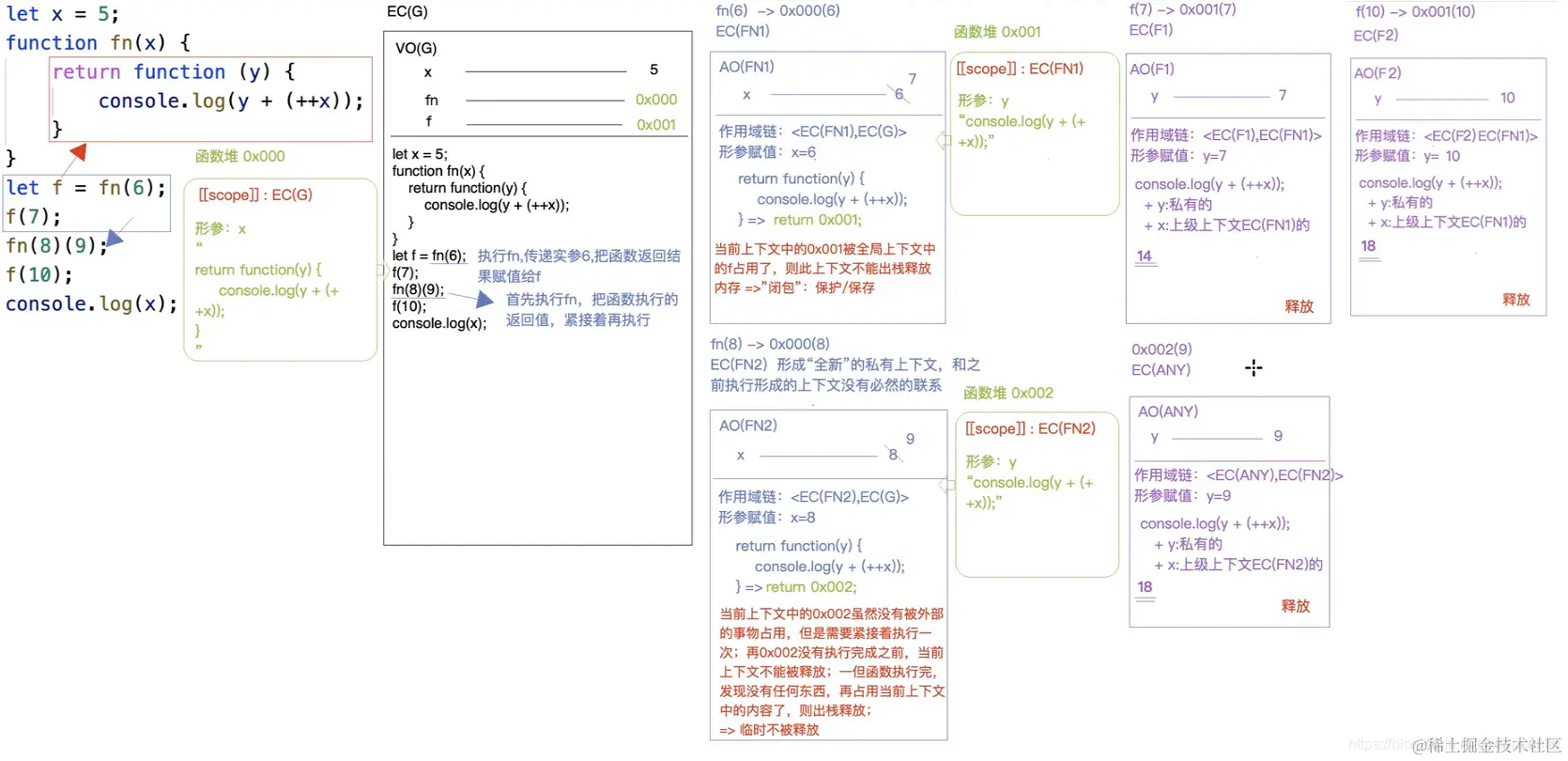Click the 'EC(ANY)' label

click(1161, 370)
